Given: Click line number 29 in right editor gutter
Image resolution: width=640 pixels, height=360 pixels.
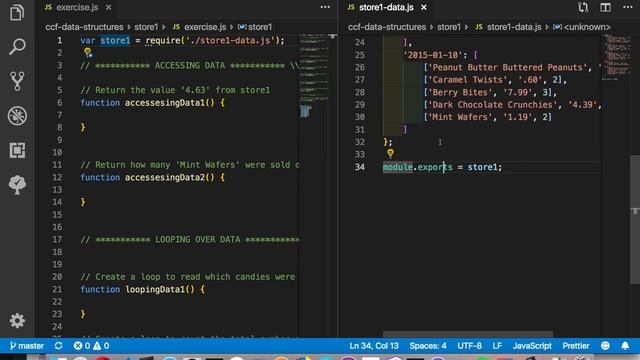Looking at the screenshot, I should coord(360,104).
